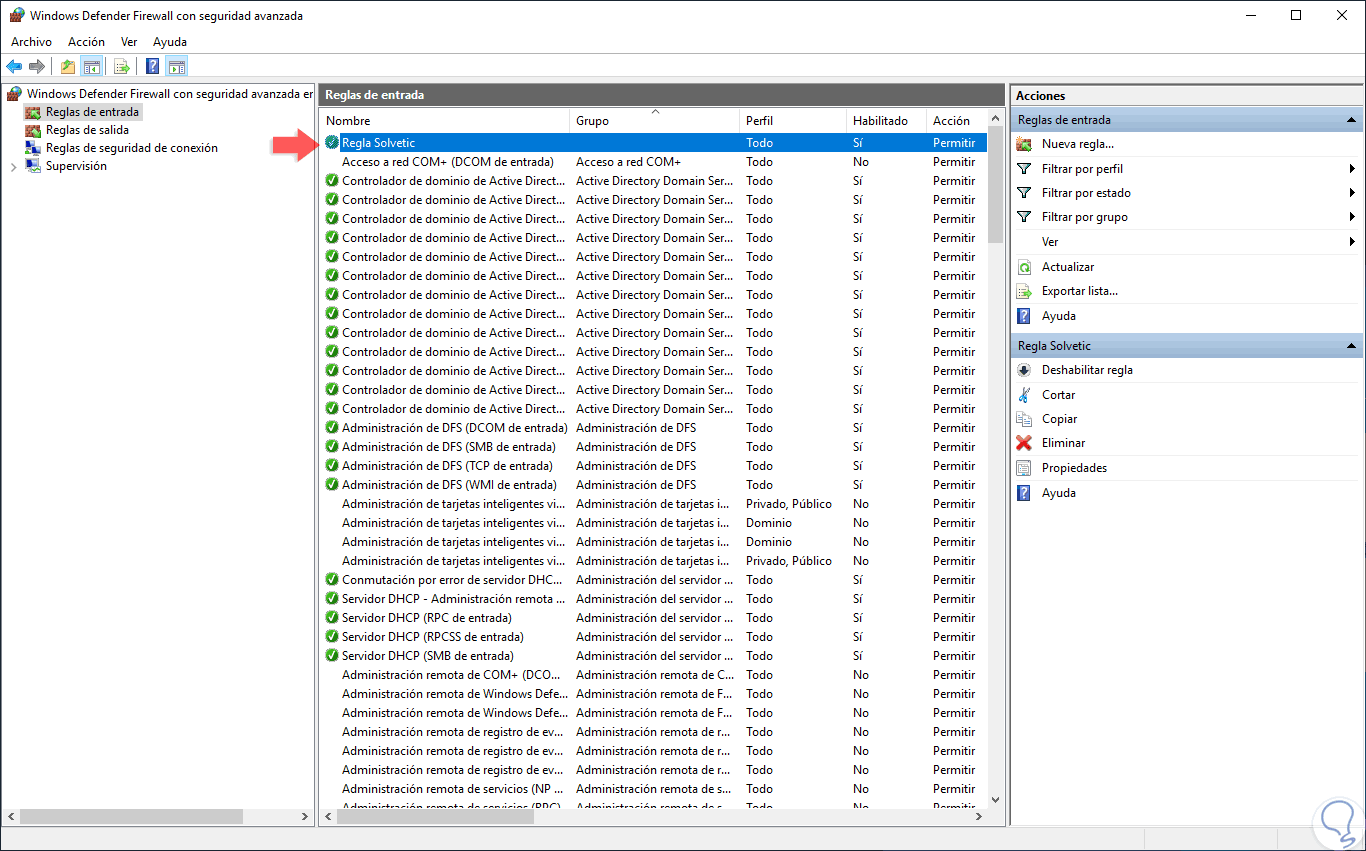
Task: Click the green check beside Administración de DFS (WMI de entrada)
Action: click(x=332, y=485)
